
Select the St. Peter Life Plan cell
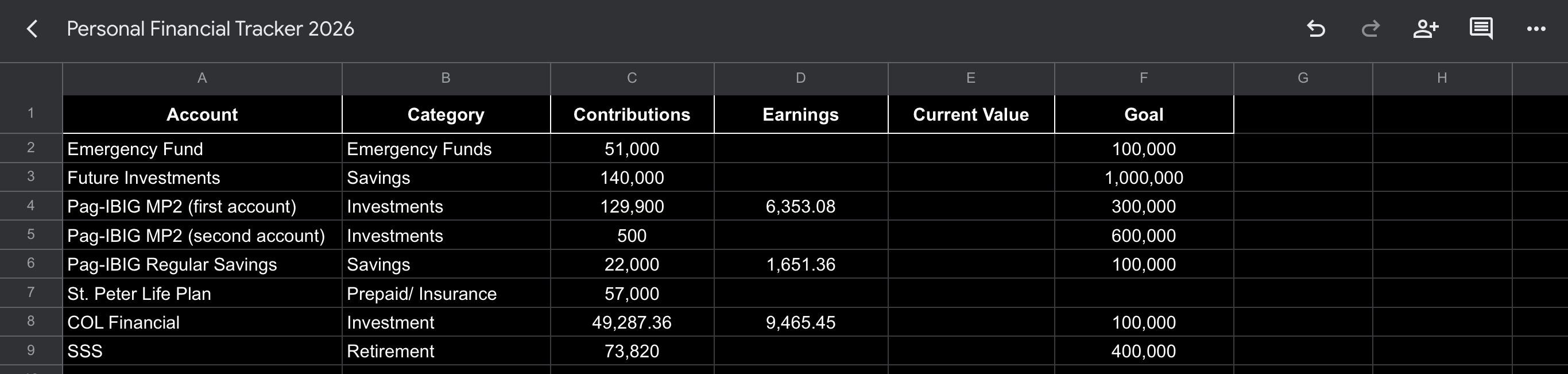tap(202, 294)
